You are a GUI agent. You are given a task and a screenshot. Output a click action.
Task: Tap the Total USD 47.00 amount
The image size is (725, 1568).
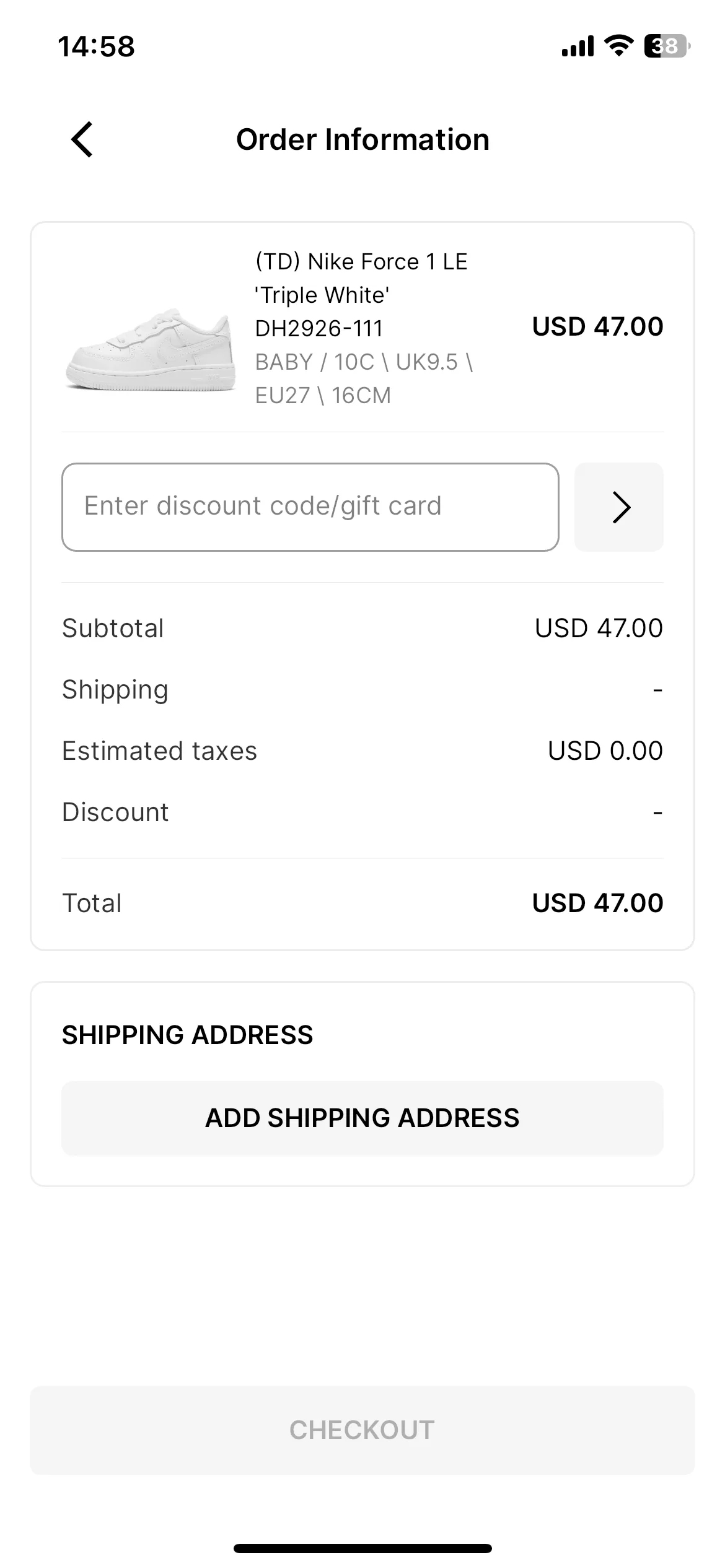(x=597, y=903)
